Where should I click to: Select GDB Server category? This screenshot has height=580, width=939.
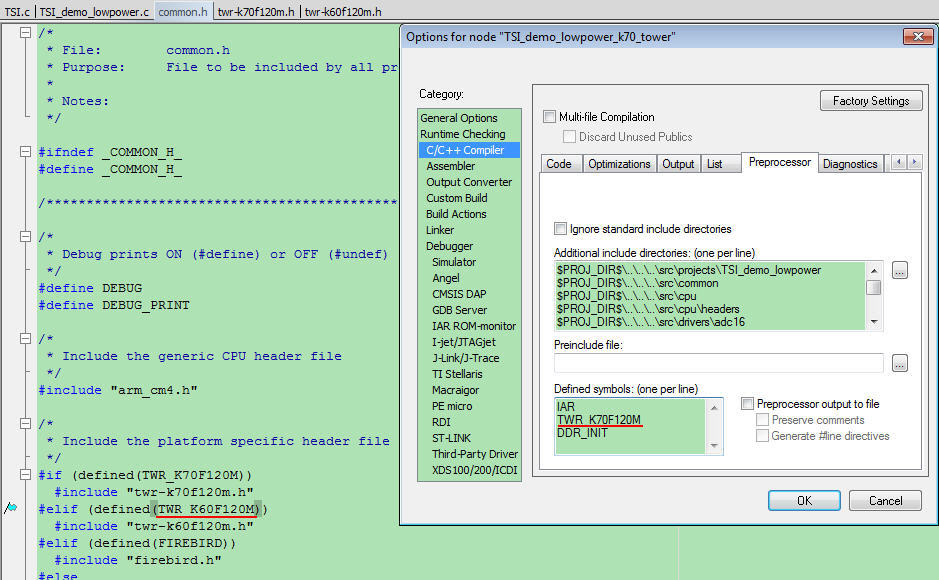tap(459, 310)
